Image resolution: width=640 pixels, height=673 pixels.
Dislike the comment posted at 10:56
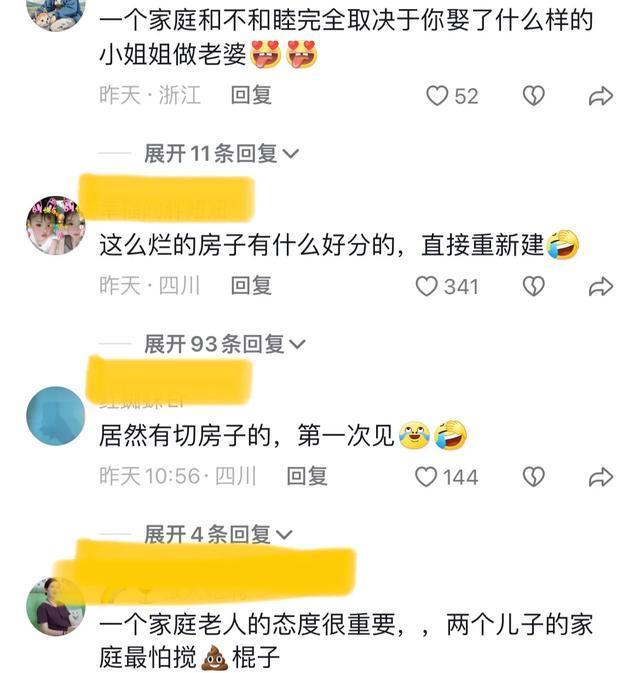[x=534, y=477]
